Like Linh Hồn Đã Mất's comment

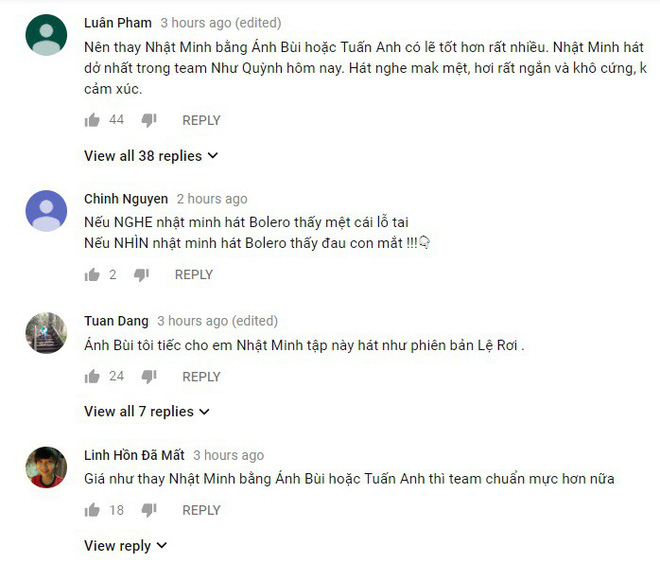[x=92, y=510]
